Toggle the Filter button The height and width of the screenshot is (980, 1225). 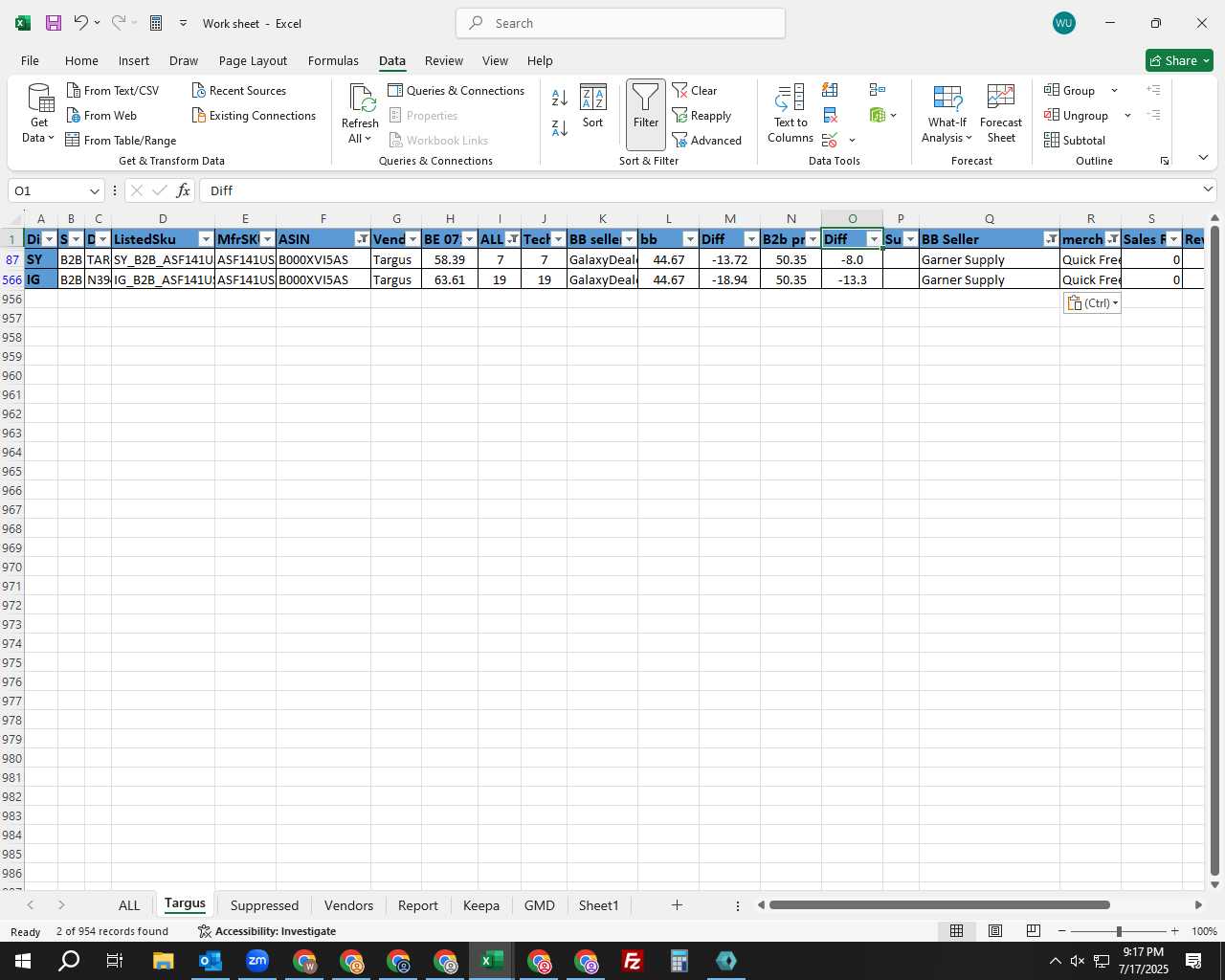coord(646,114)
